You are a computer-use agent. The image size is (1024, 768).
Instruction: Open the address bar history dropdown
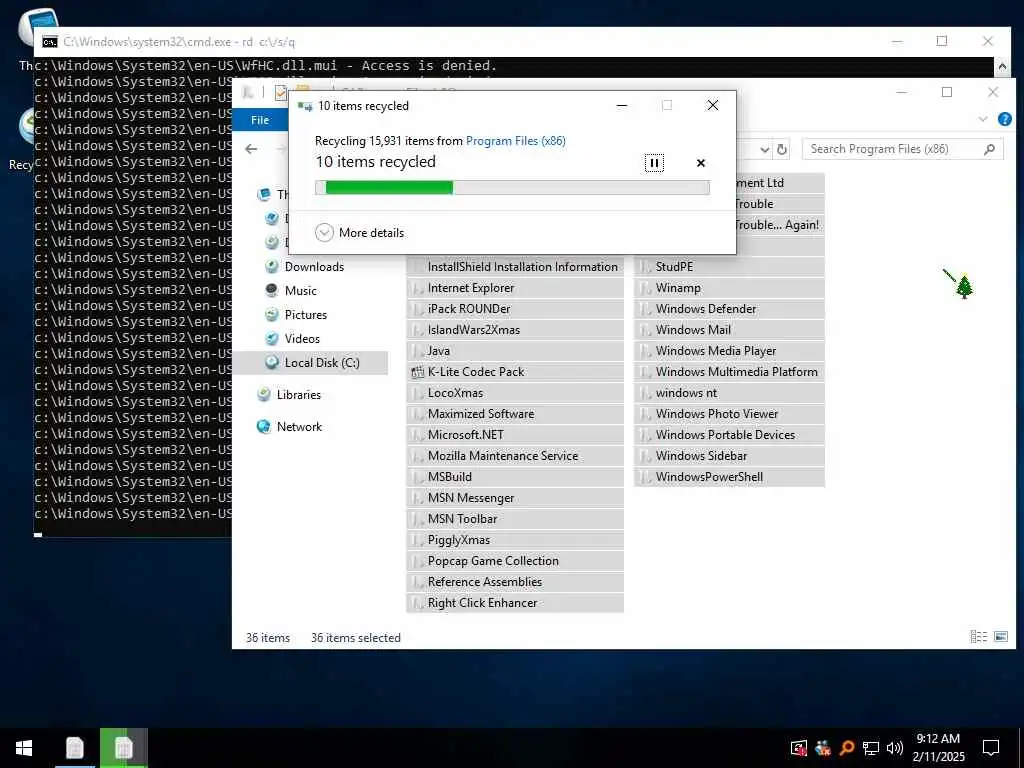[765, 150]
